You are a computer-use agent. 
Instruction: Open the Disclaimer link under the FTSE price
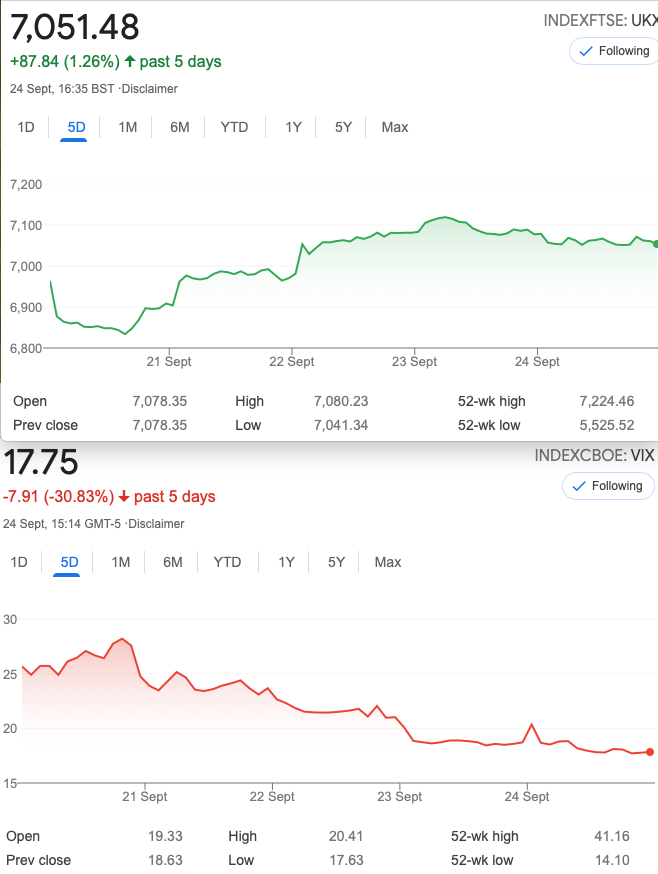click(x=149, y=89)
